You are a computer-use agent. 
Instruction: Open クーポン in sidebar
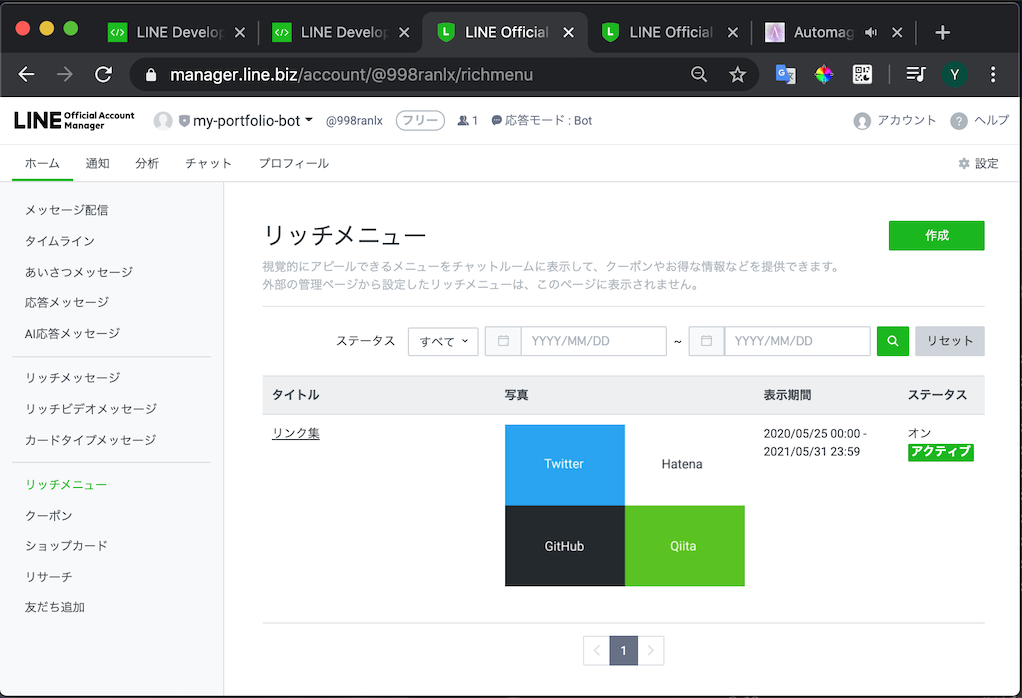point(48,516)
